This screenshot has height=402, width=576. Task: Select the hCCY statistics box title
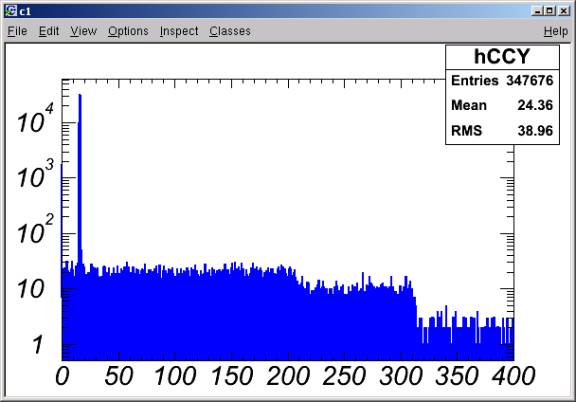click(502, 57)
